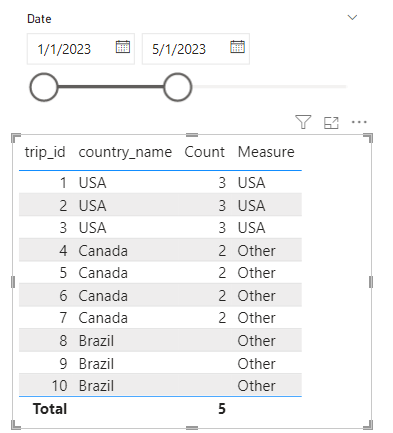This screenshot has height=433, width=393.
Task: Select the Count cell in trip_id 3 row
Action: (222, 228)
